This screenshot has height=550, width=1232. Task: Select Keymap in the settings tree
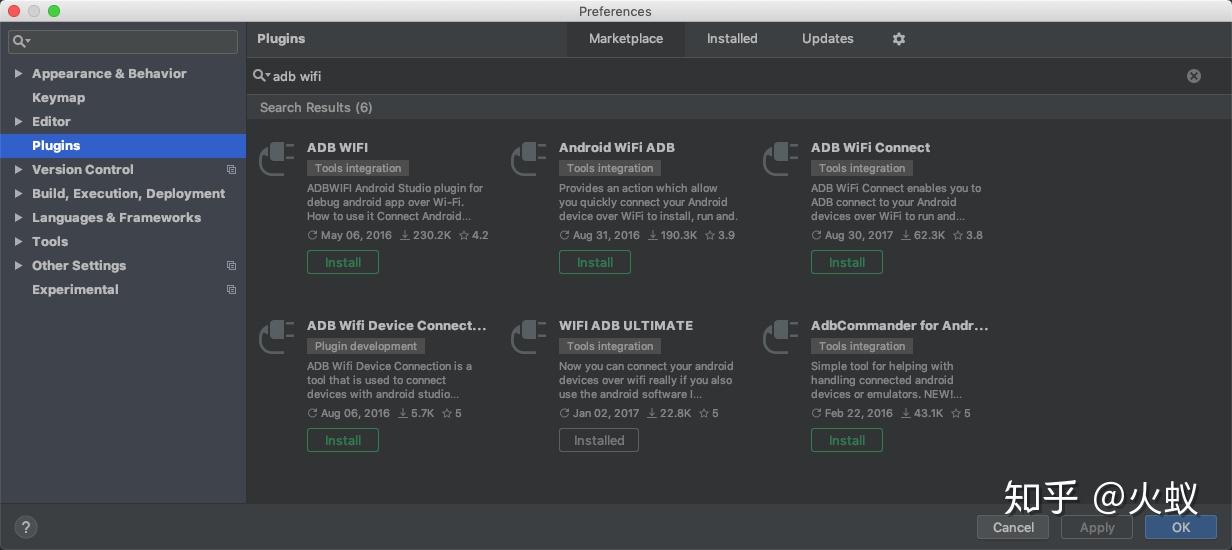click(58, 98)
